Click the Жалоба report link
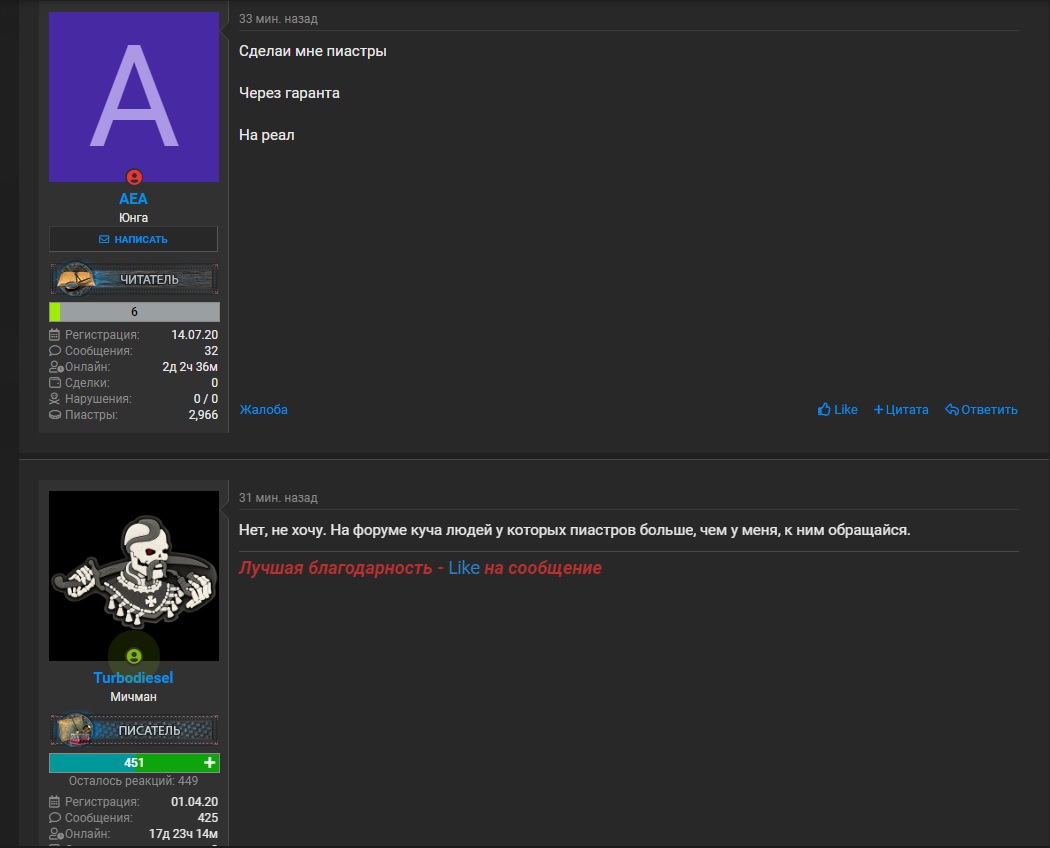This screenshot has width=1050, height=848. coord(264,409)
